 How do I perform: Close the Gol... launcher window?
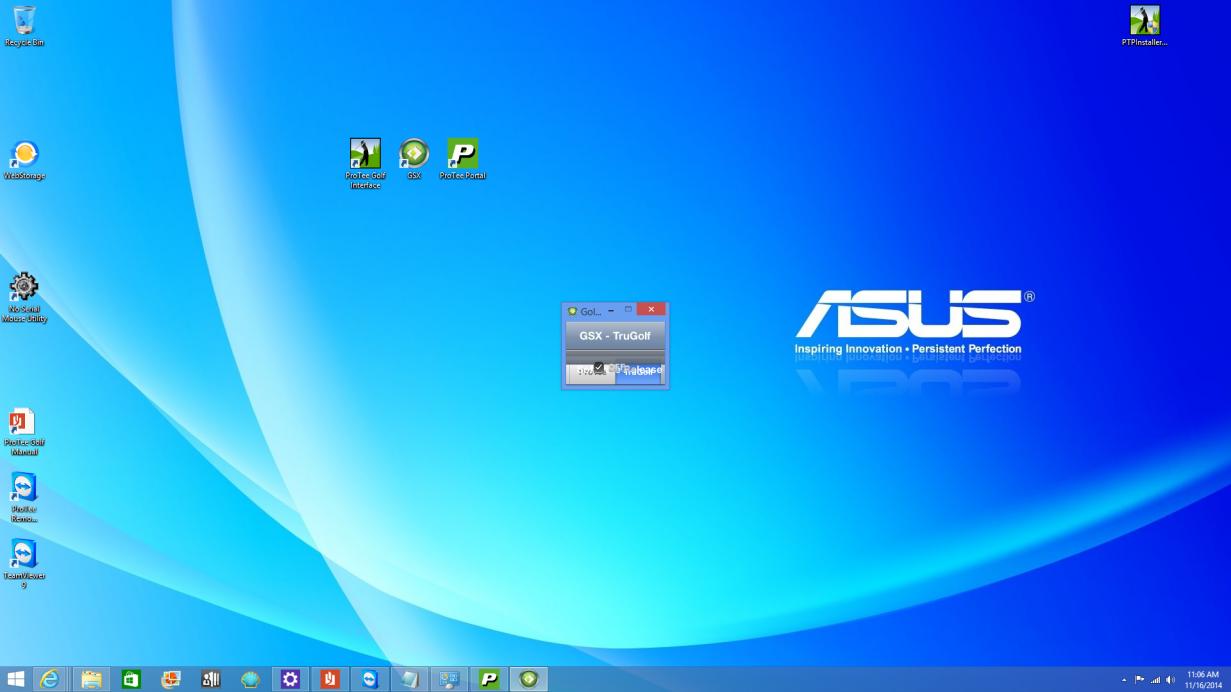coord(651,310)
